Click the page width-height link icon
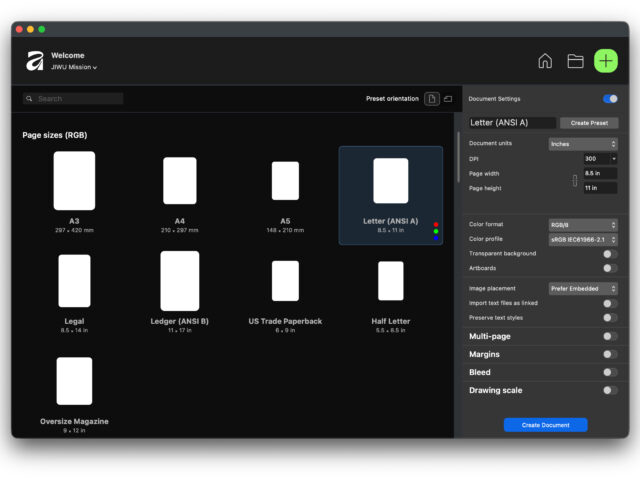The height and width of the screenshot is (480, 640). tap(574, 181)
